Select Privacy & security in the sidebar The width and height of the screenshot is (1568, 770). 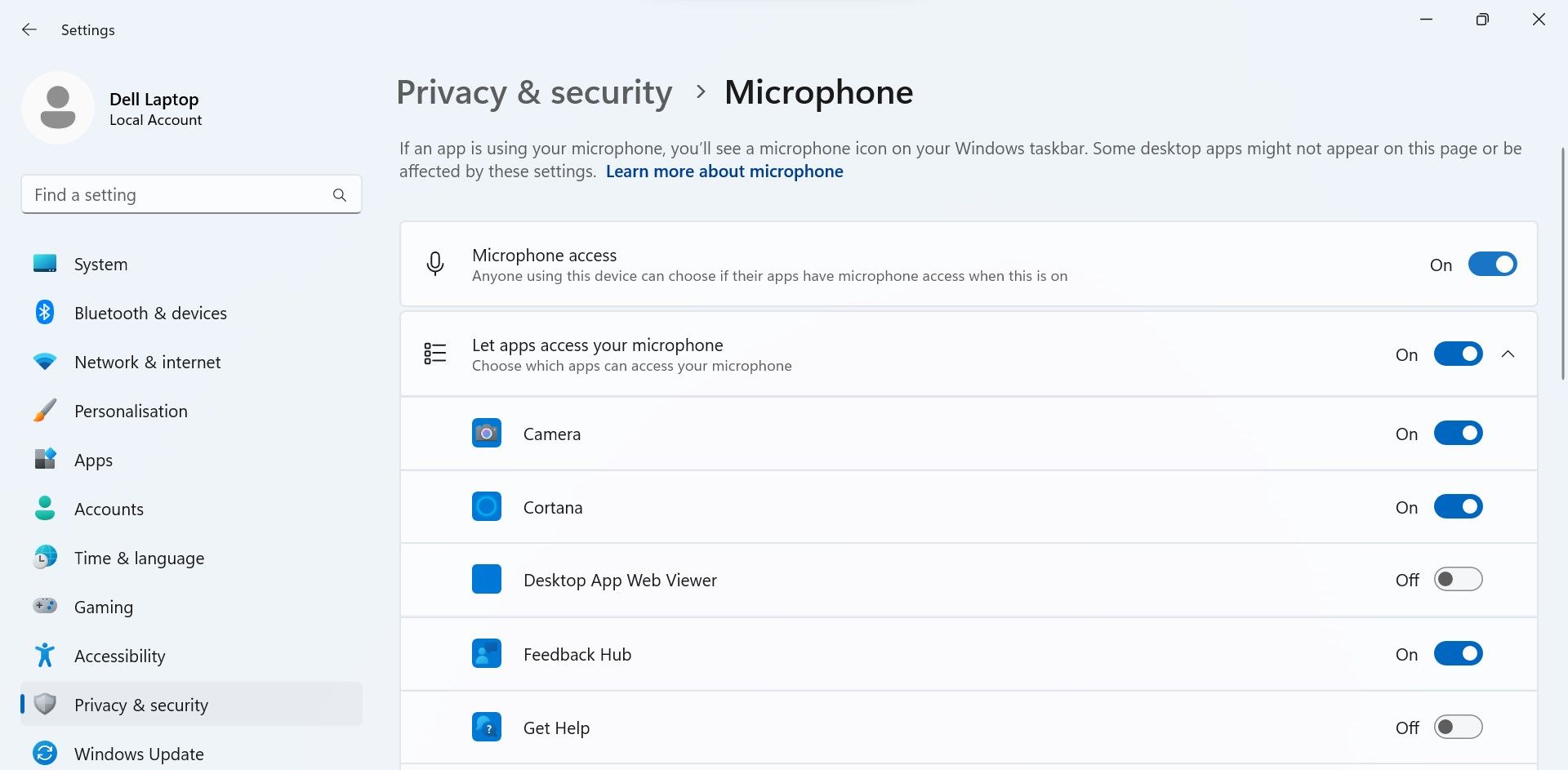(x=140, y=705)
